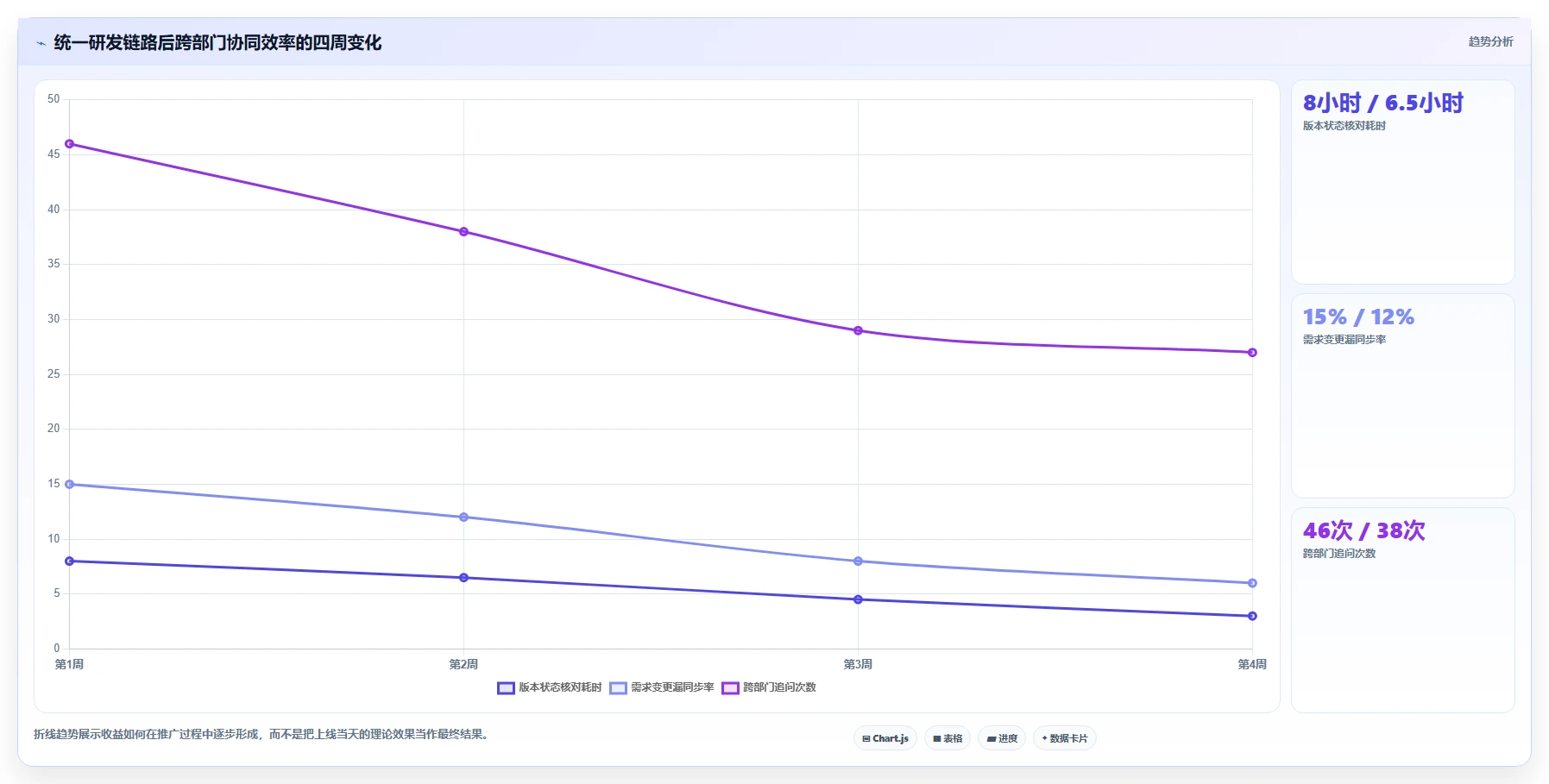The width and height of the screenshot is (1549, 784).
Task: Toggle the 版本状态核对耗时 legend item
Action: pyautogui.click(x=550, y=687)
